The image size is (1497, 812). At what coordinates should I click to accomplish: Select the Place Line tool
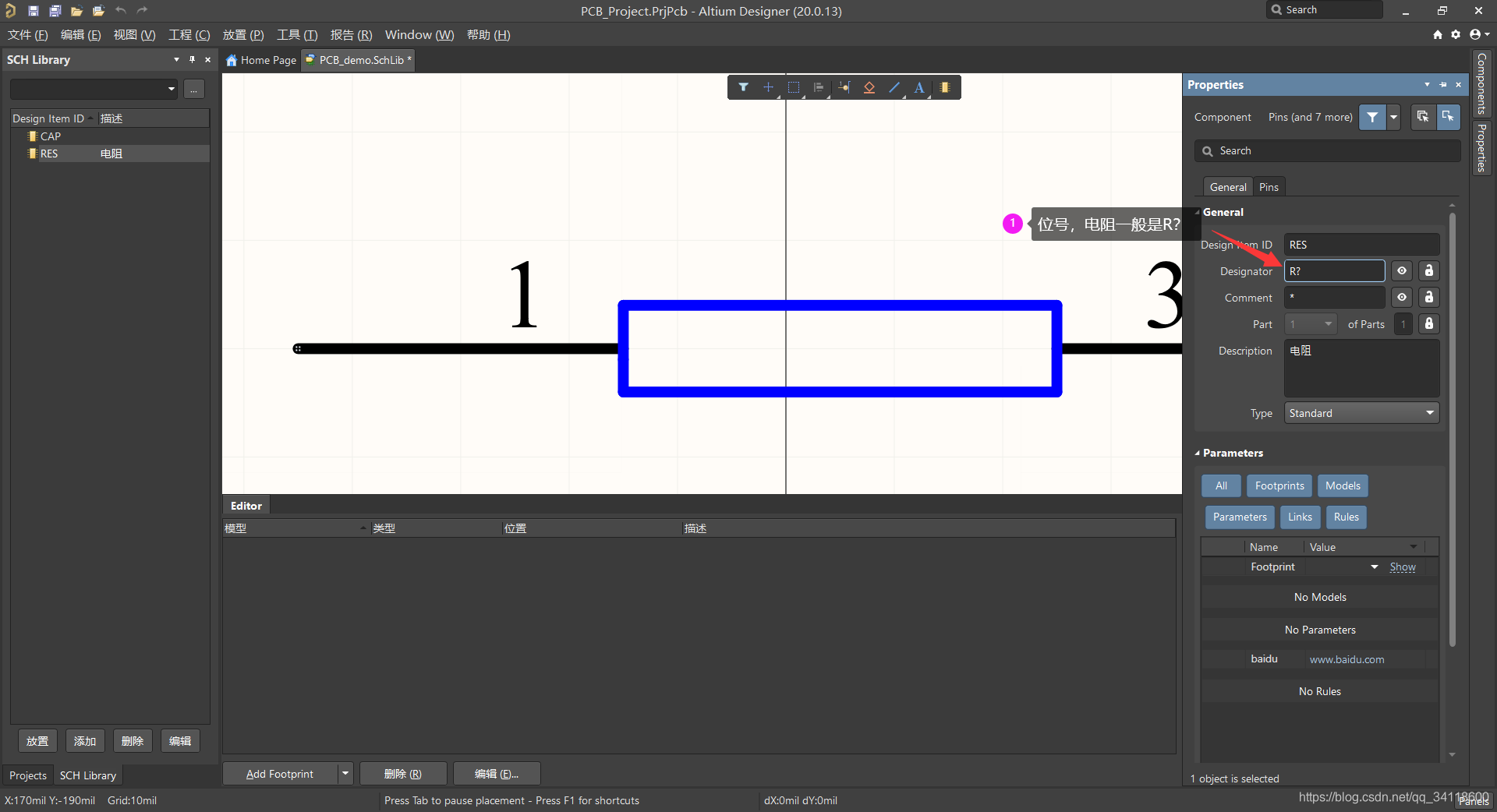point(894,87)
